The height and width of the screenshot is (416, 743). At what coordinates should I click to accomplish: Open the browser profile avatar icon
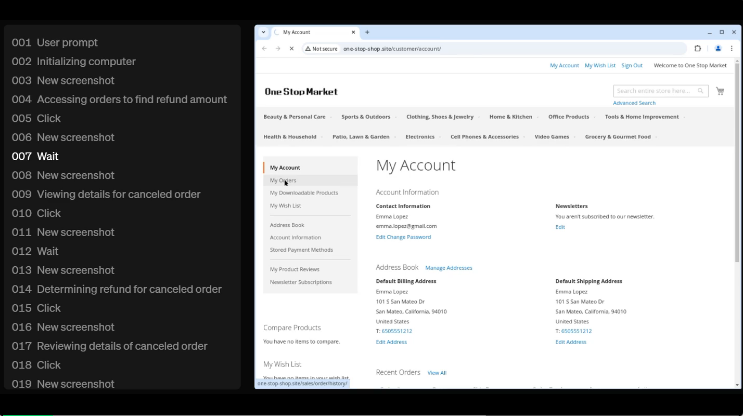tap(717, 48)
